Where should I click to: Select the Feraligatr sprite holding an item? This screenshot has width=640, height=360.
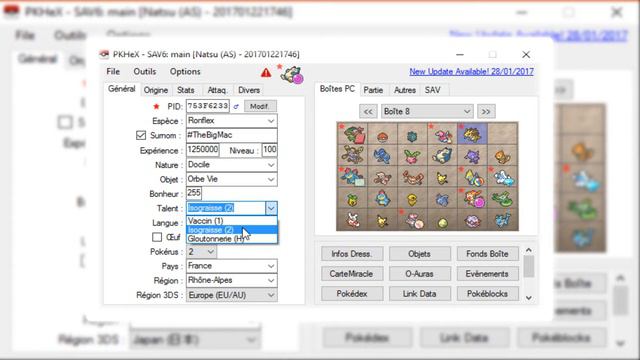(352, 177)
